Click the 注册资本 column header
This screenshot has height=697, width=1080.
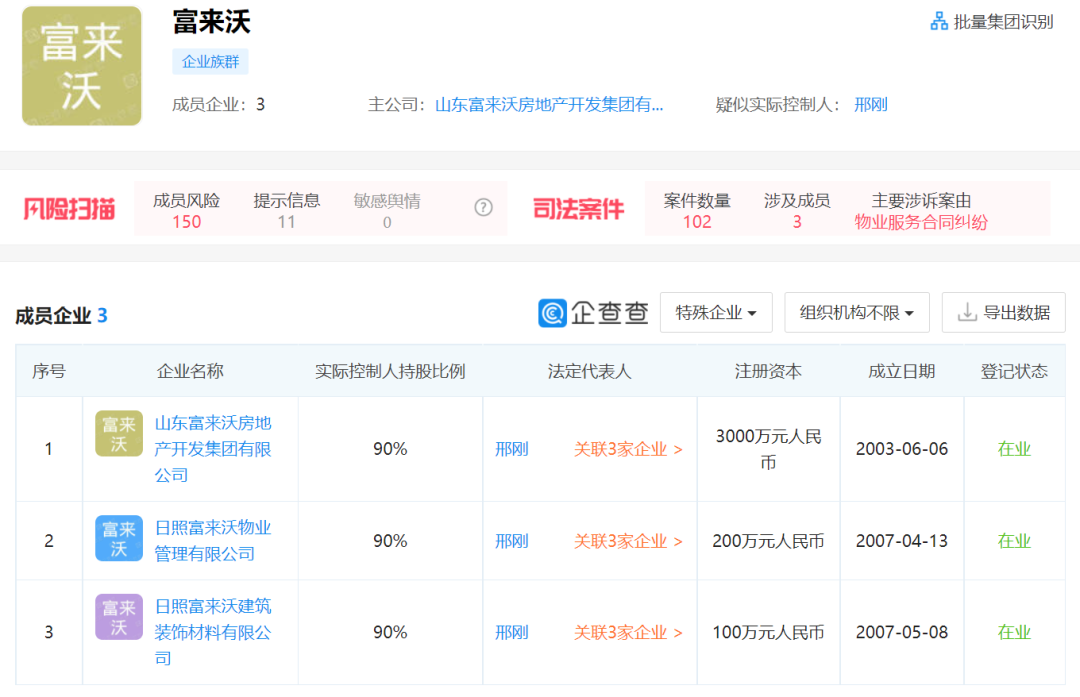(768, 371)
